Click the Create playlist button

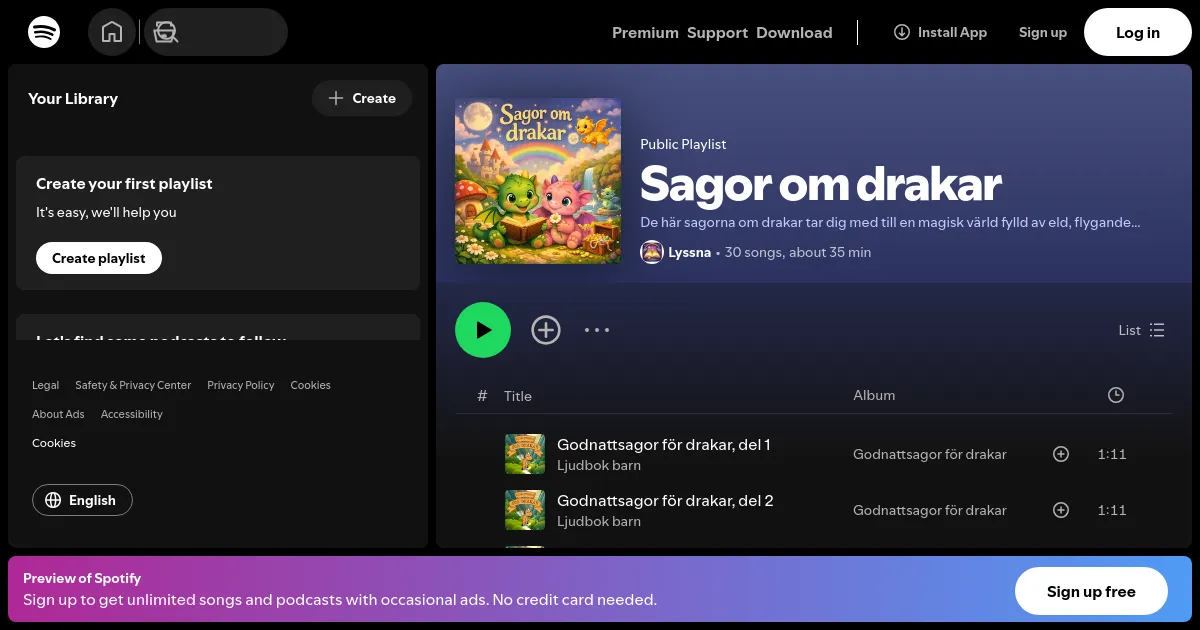tap(99, 258)
